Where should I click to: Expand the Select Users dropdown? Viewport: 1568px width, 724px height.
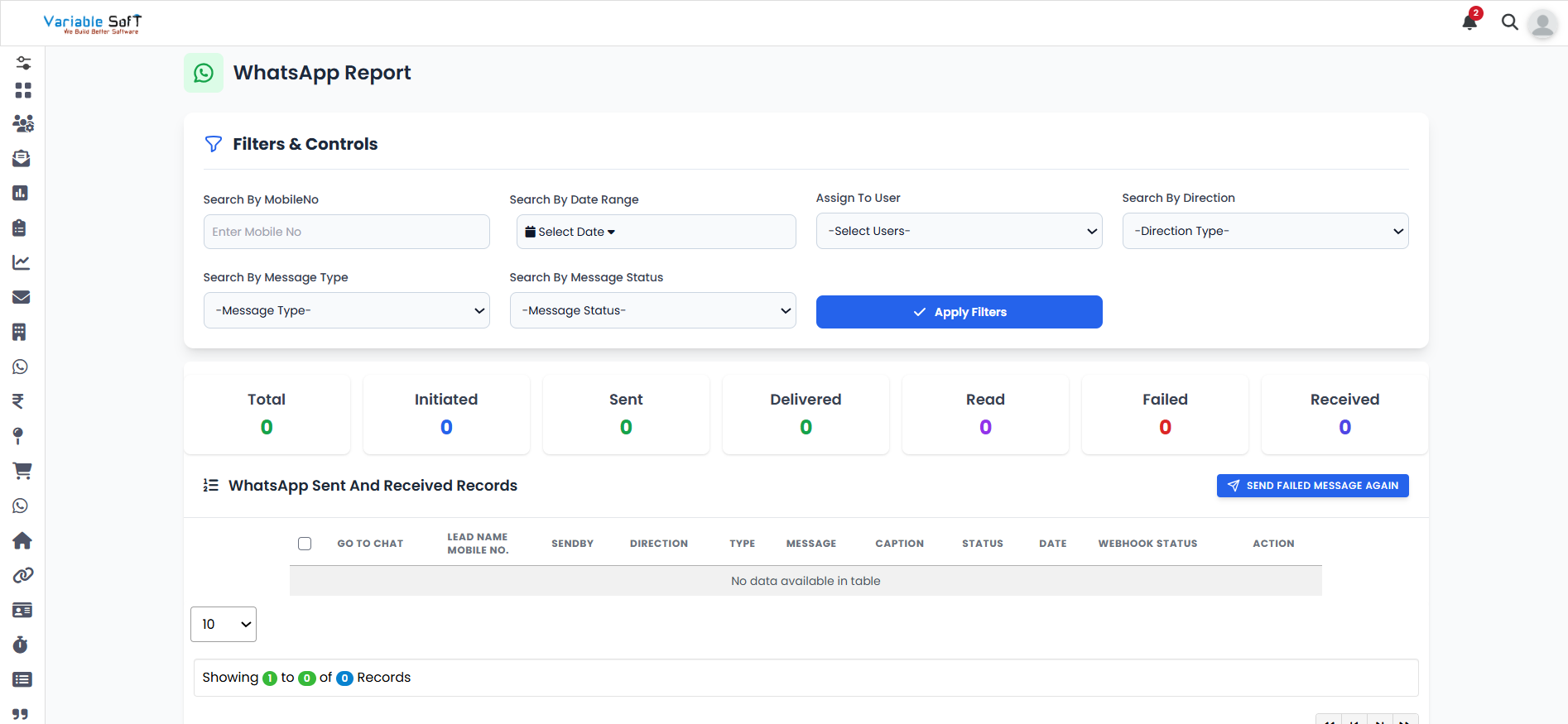pyautogui.click(x=959, y=231)
